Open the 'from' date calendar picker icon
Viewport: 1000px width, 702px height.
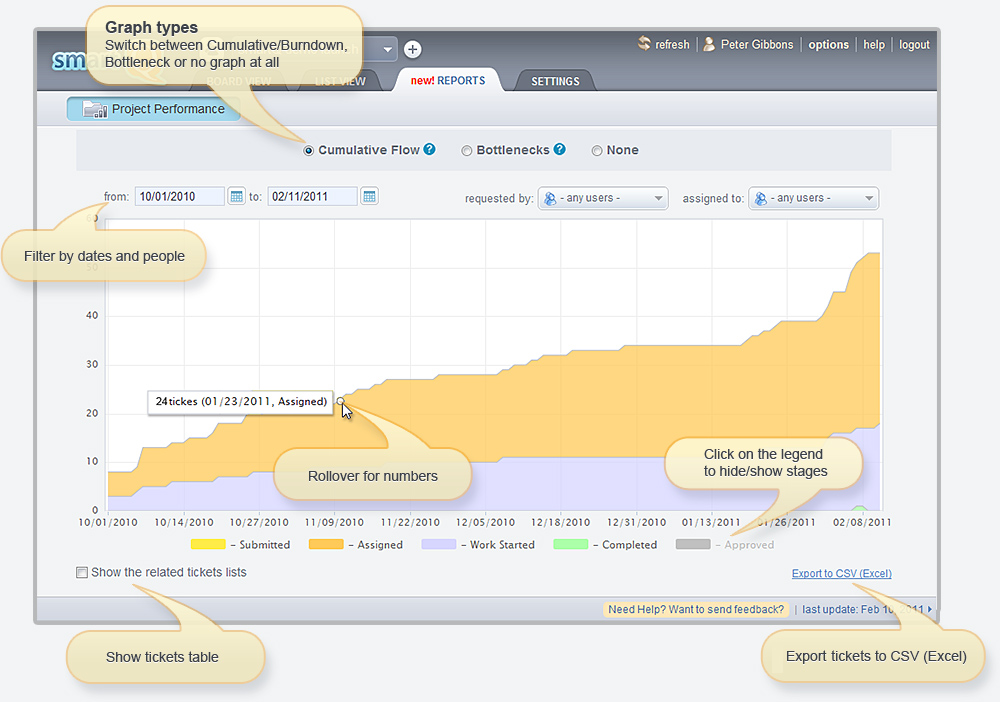[x=237, y=197]
